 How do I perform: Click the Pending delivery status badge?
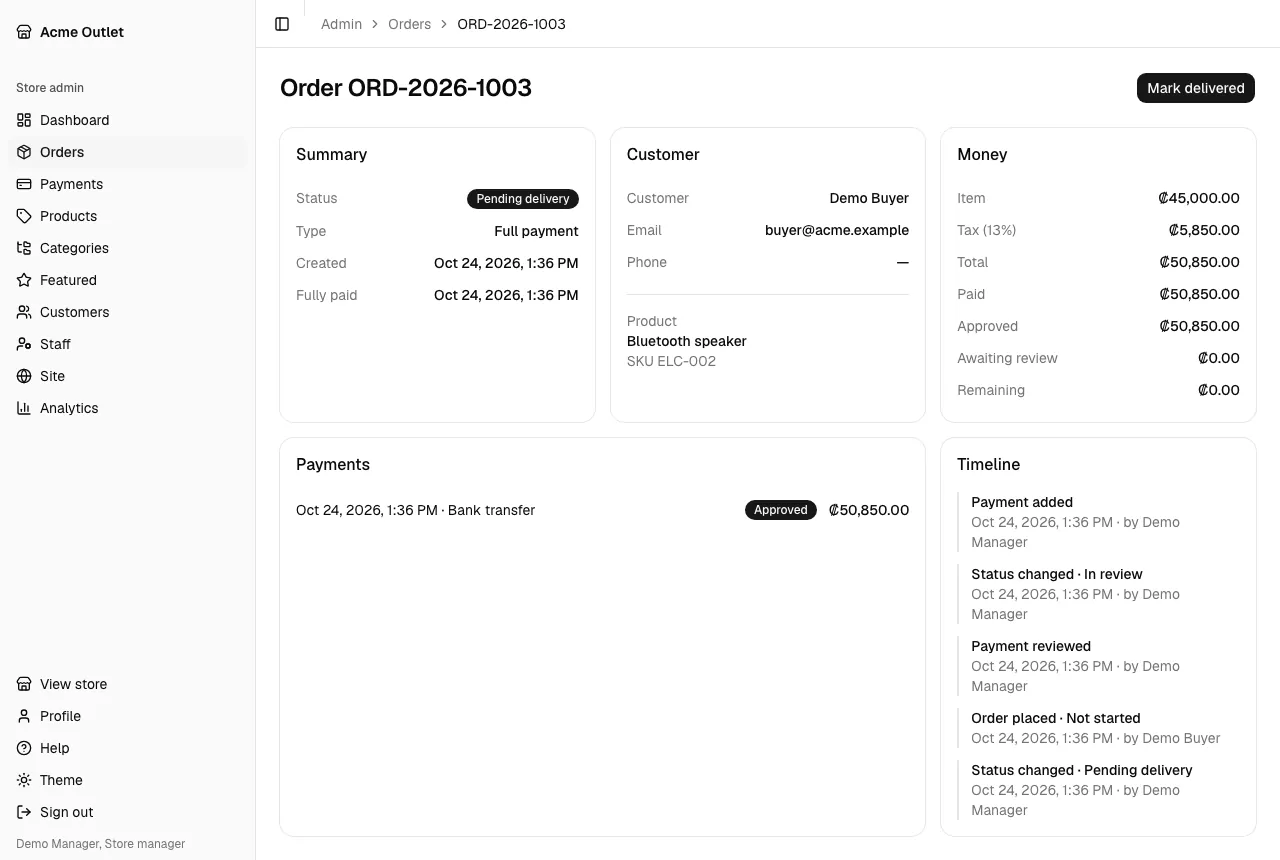coord(523,199)
